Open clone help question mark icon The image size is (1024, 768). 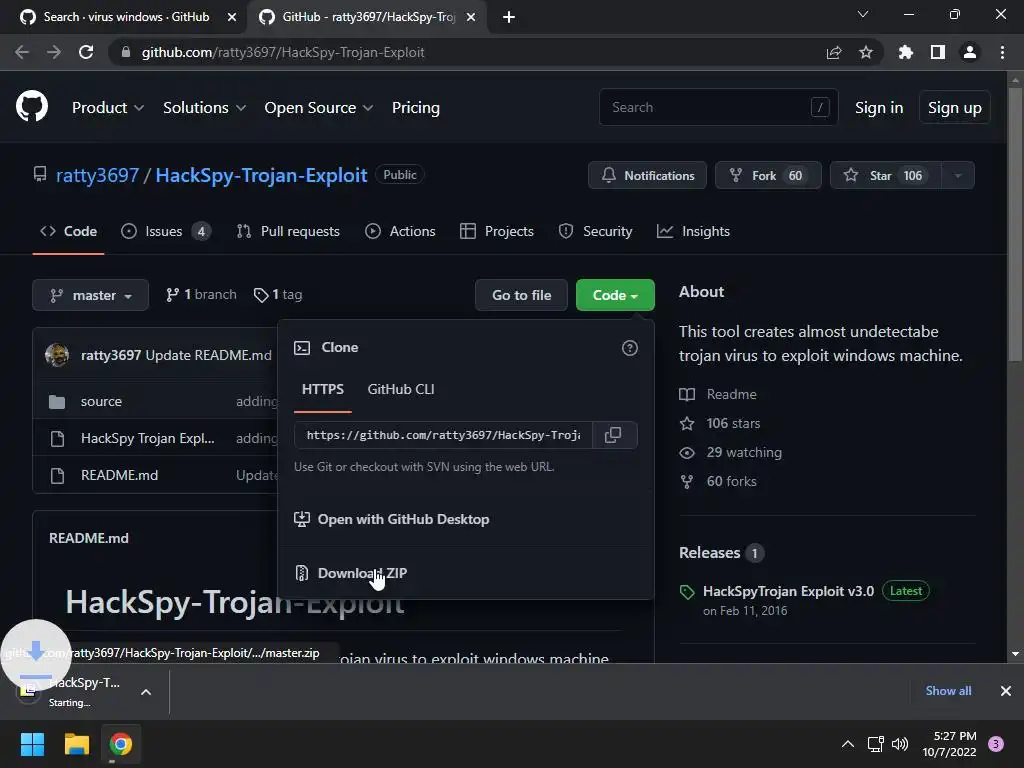point(630,348)
